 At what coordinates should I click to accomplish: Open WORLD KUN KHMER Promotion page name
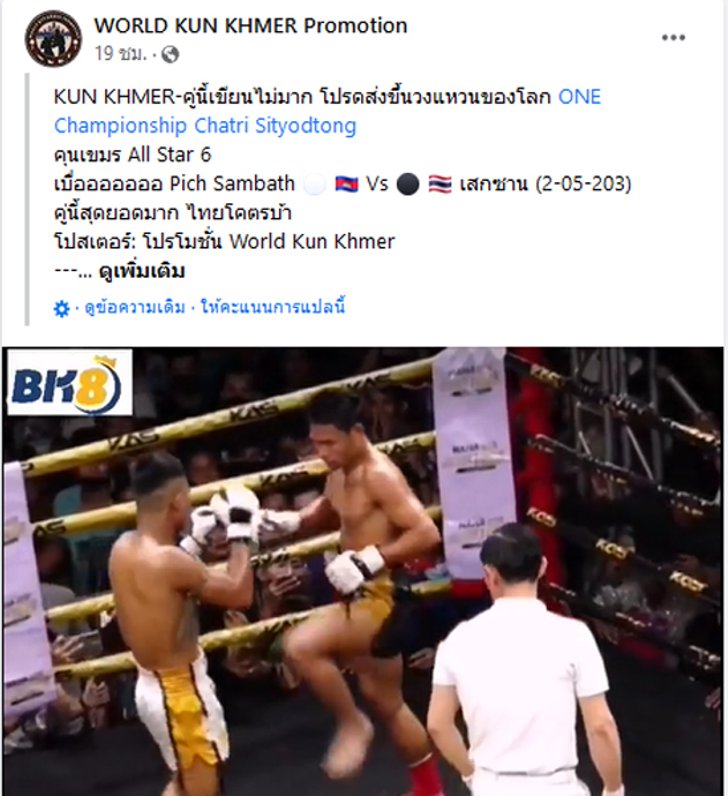[x=251, y=25]
